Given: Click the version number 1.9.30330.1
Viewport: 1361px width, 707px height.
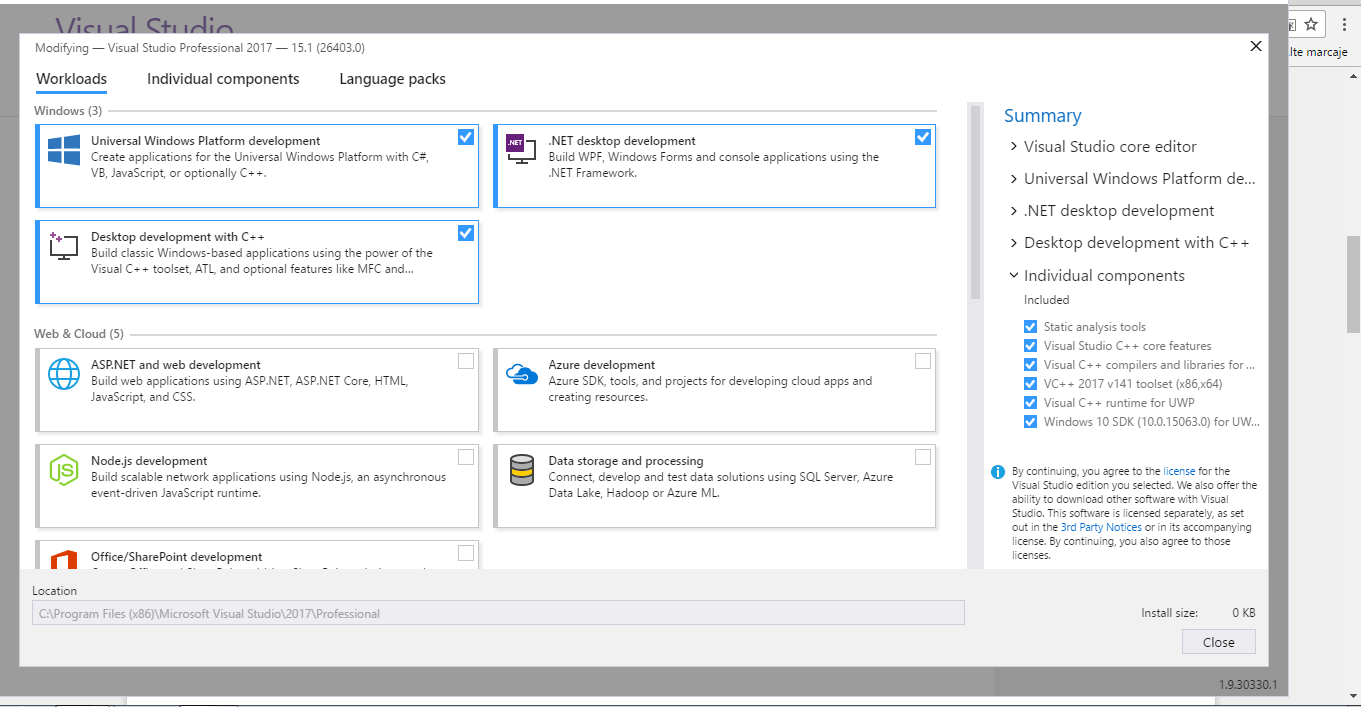Looking at the screenshot, I should [1247, 685].
